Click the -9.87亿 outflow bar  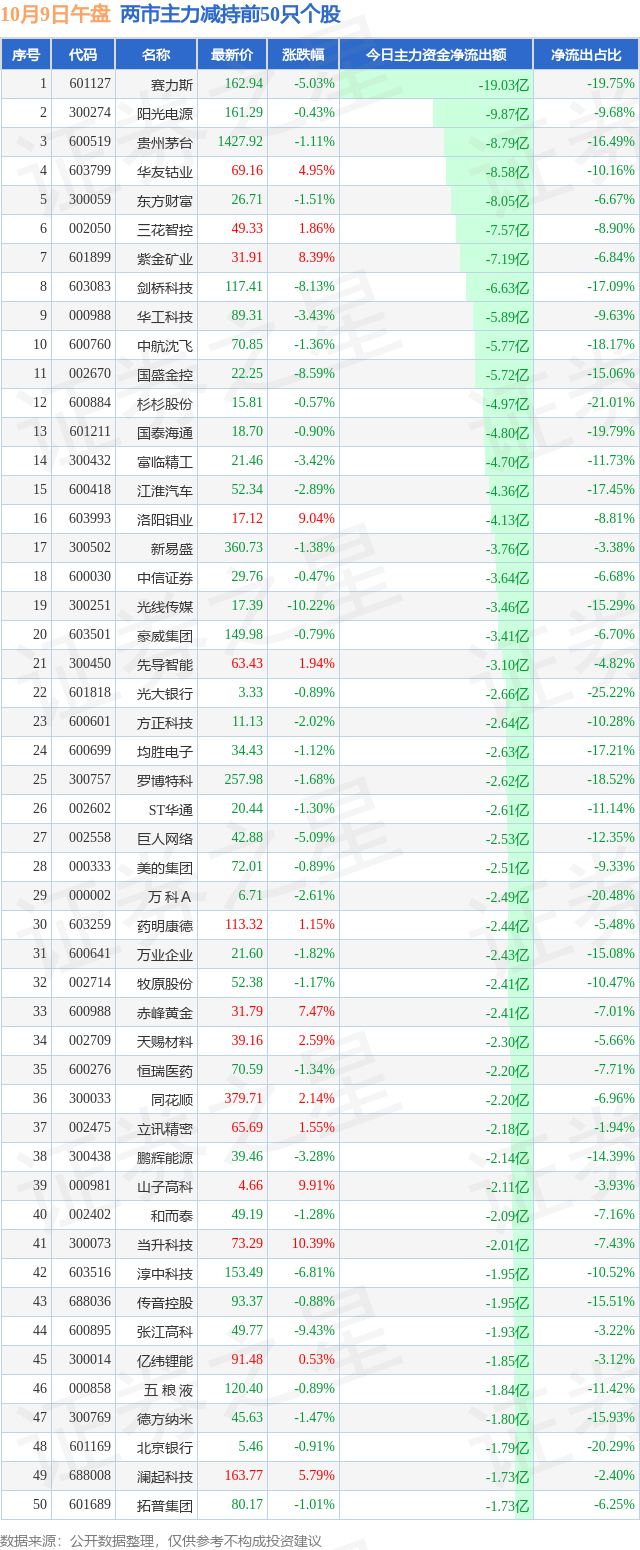click(482, 113)
